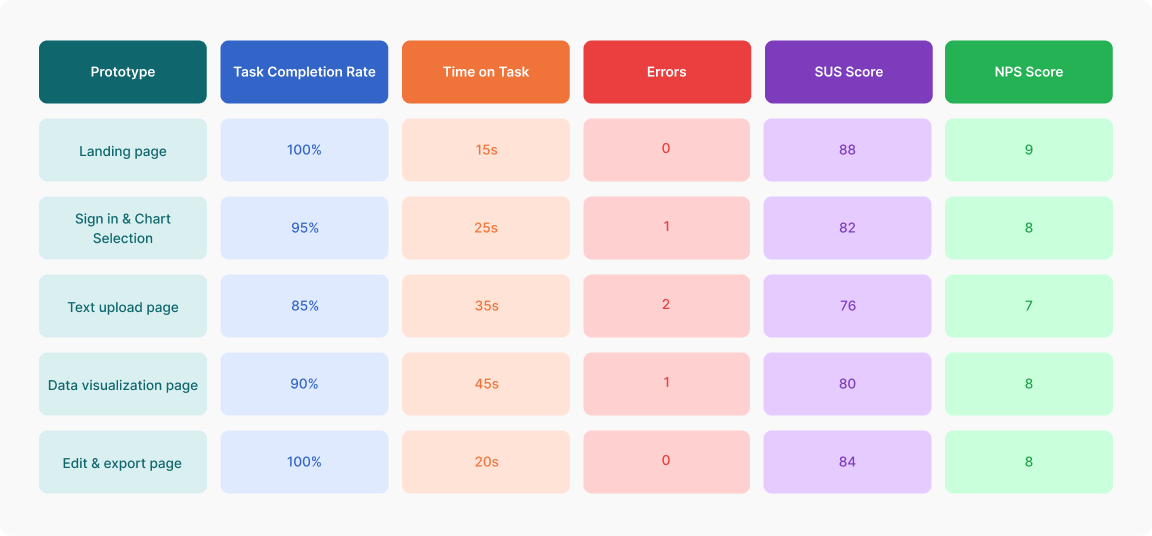The height and width of the screenshot is (536, 1152).
Task: Click the Text upload page cell
Action: 123,307
